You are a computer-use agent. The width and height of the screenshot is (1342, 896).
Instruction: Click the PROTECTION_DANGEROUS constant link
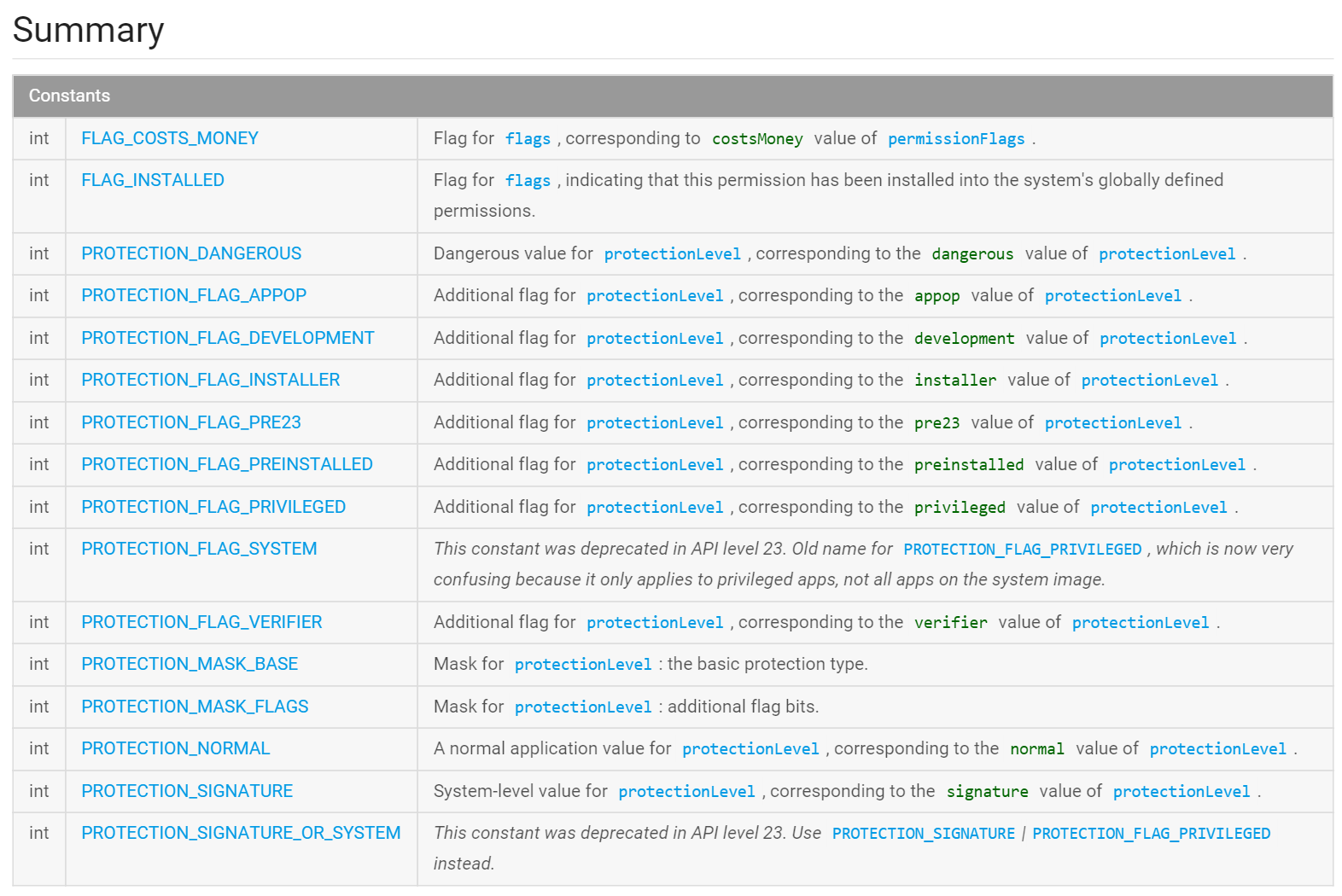point(191,253)
